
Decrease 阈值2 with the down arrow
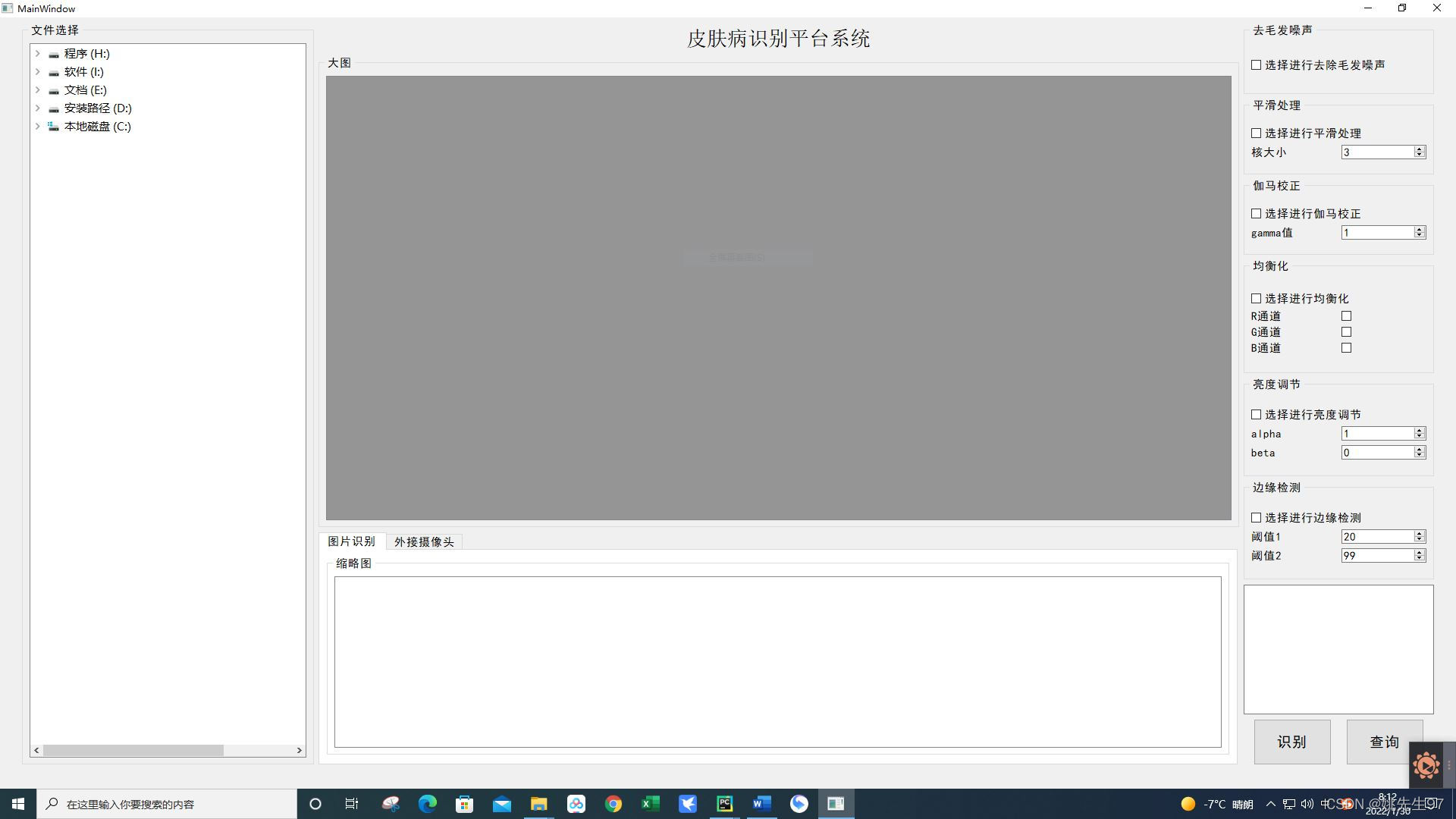pos(1420,559)
